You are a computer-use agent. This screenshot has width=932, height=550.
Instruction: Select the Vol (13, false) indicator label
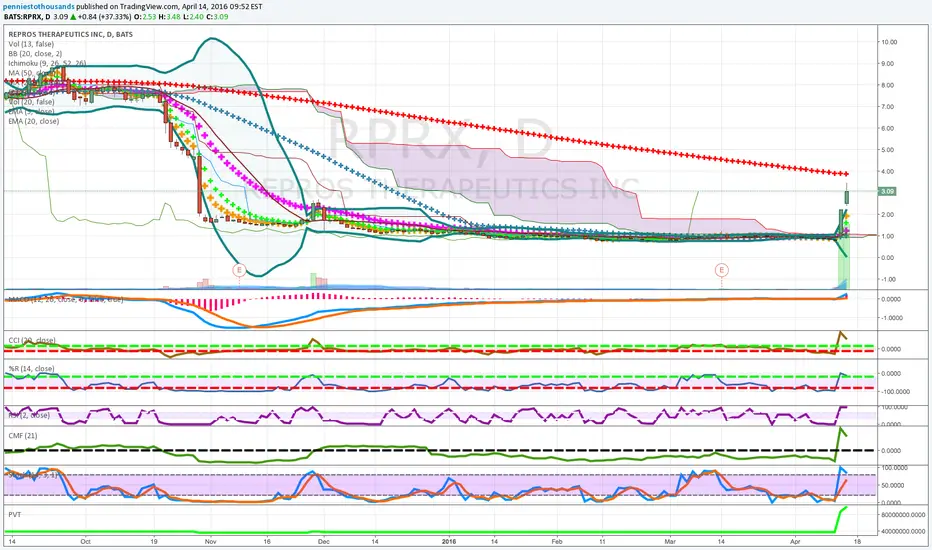click(31, 44)
